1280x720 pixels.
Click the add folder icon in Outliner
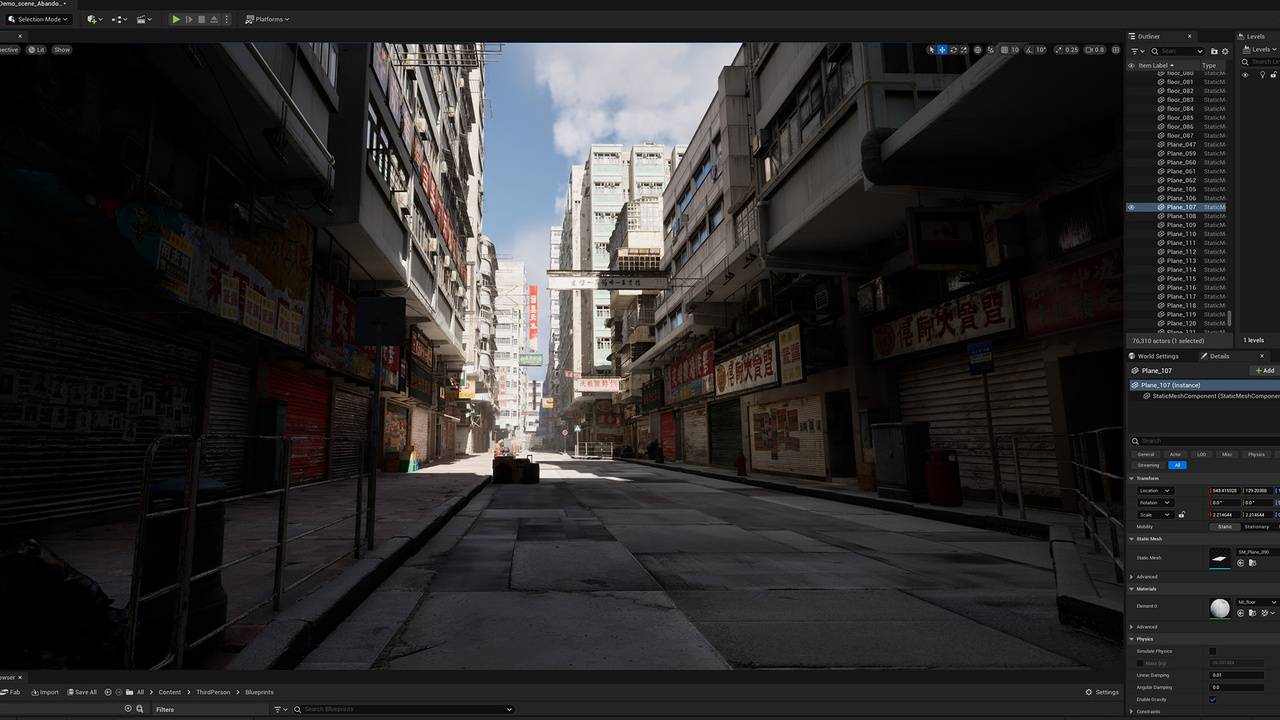click(x=1214, y=51)
